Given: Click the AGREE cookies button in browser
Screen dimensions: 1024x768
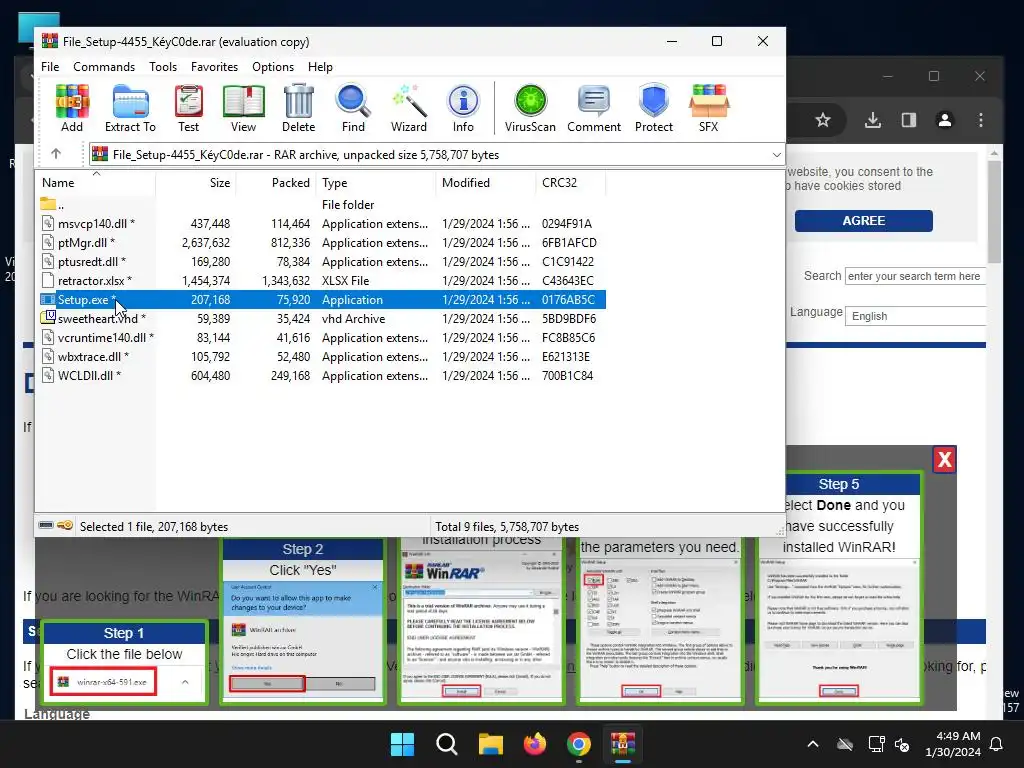Looking at the screenshot, I should [x=863, y=221].
